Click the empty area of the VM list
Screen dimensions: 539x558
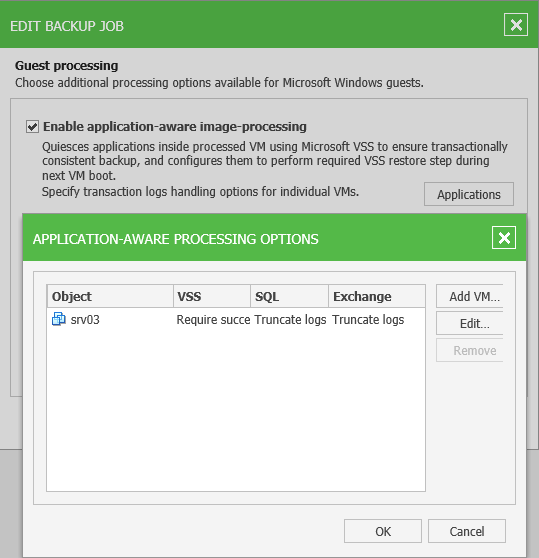[x=236, y=409]
